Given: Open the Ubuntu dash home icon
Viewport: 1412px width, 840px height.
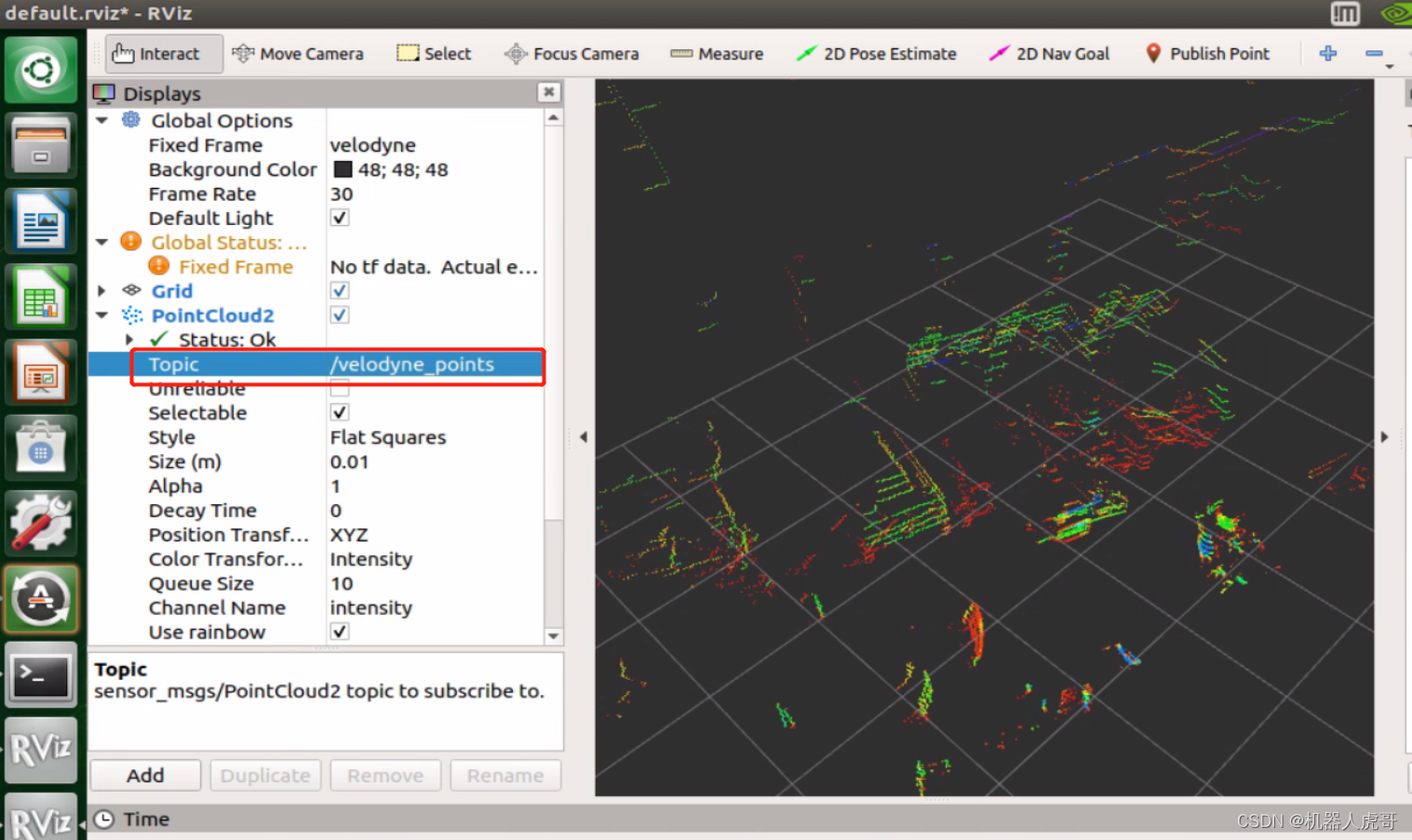Looking at the screenshot, I should pyautogui.click(x=40, y=70).
